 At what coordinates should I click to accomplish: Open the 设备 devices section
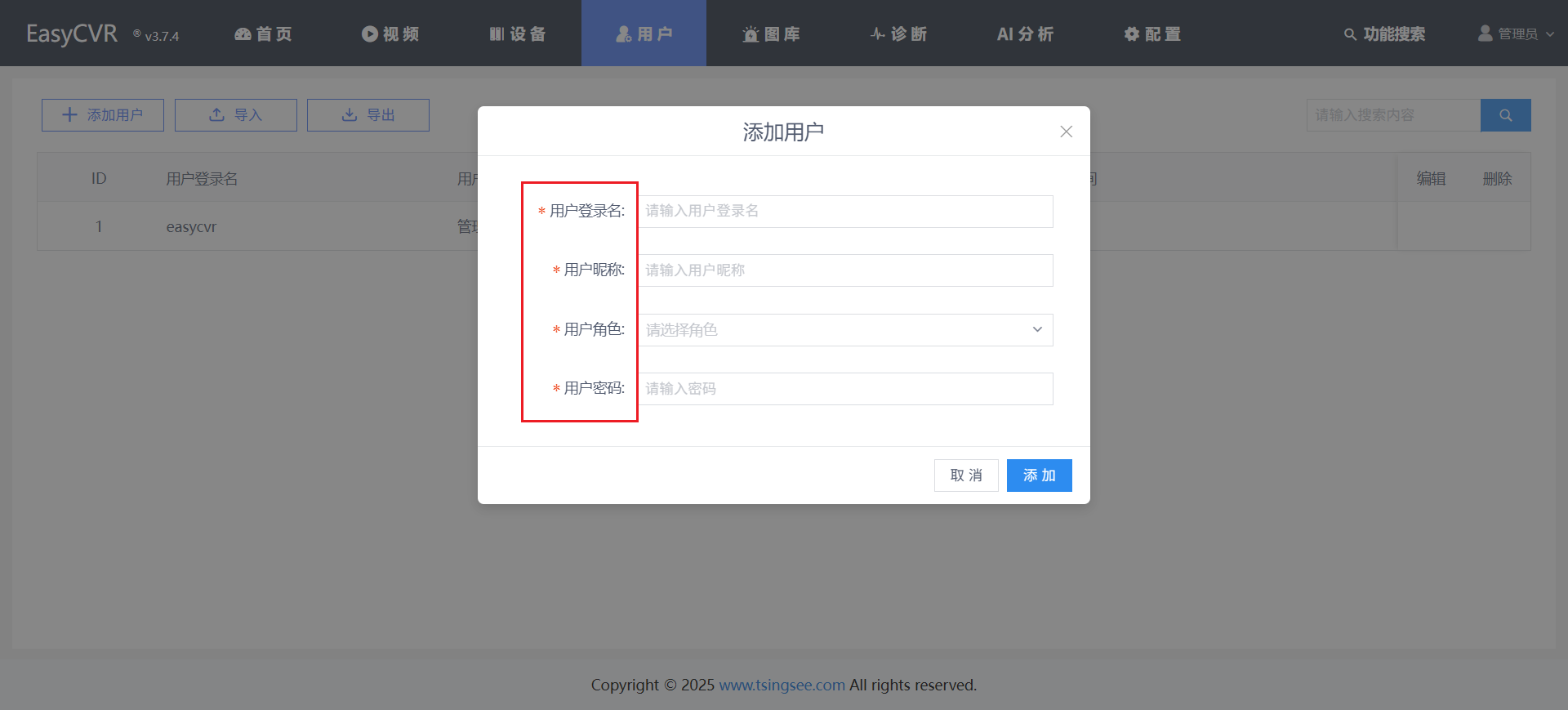[518, 33]
